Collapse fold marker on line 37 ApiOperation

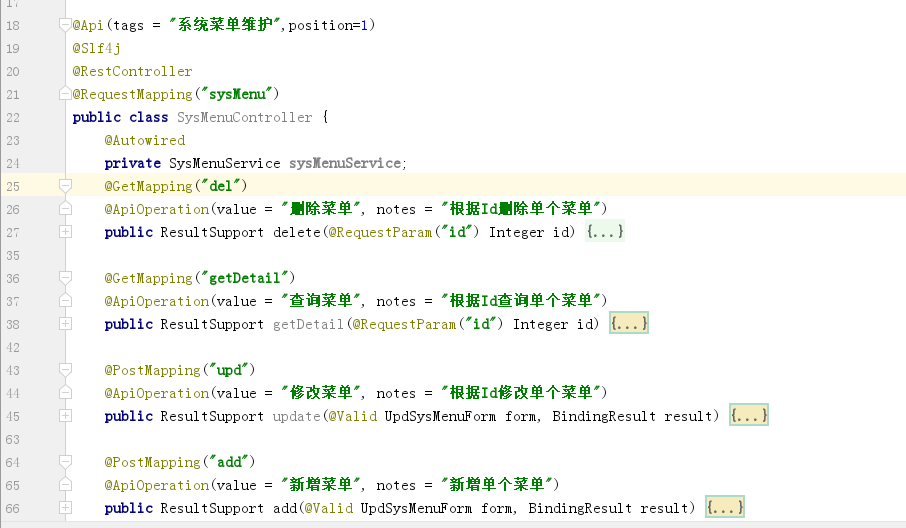click(65, 301)
